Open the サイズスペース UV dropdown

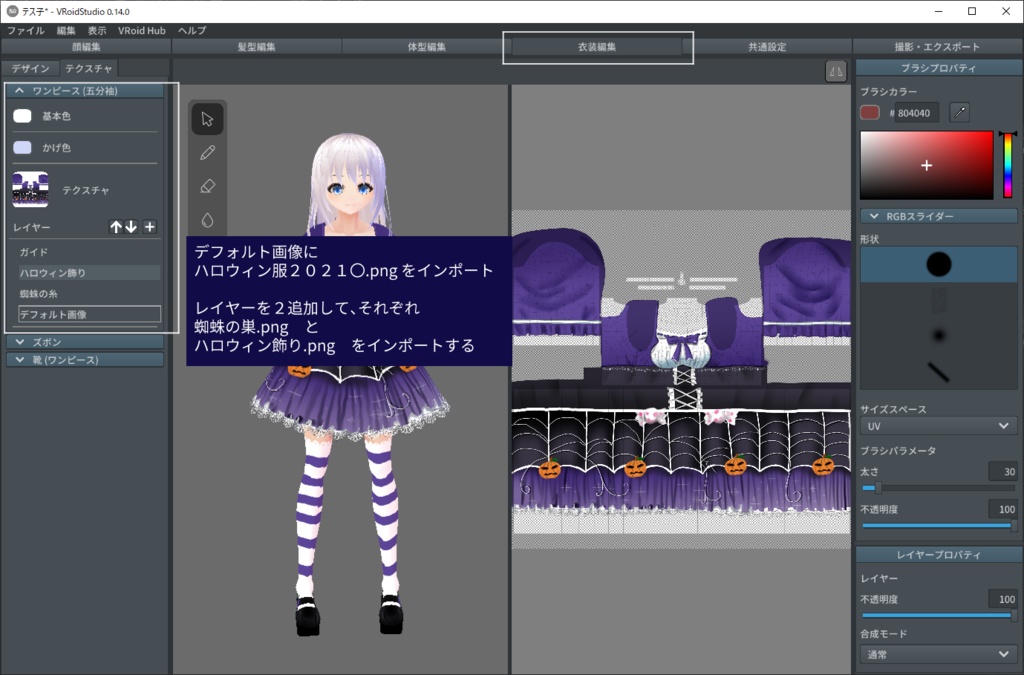click(x=938, y=425)
